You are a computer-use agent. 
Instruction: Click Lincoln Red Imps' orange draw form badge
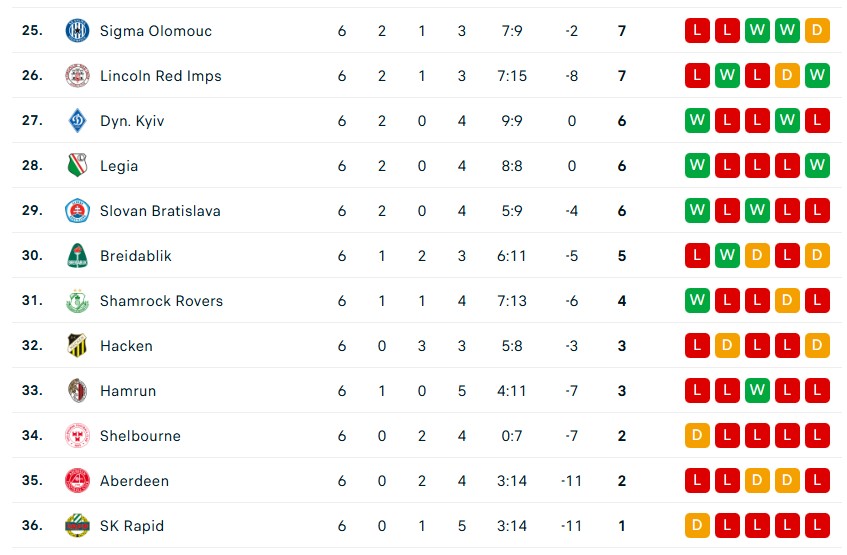click(x=787, y=76)
